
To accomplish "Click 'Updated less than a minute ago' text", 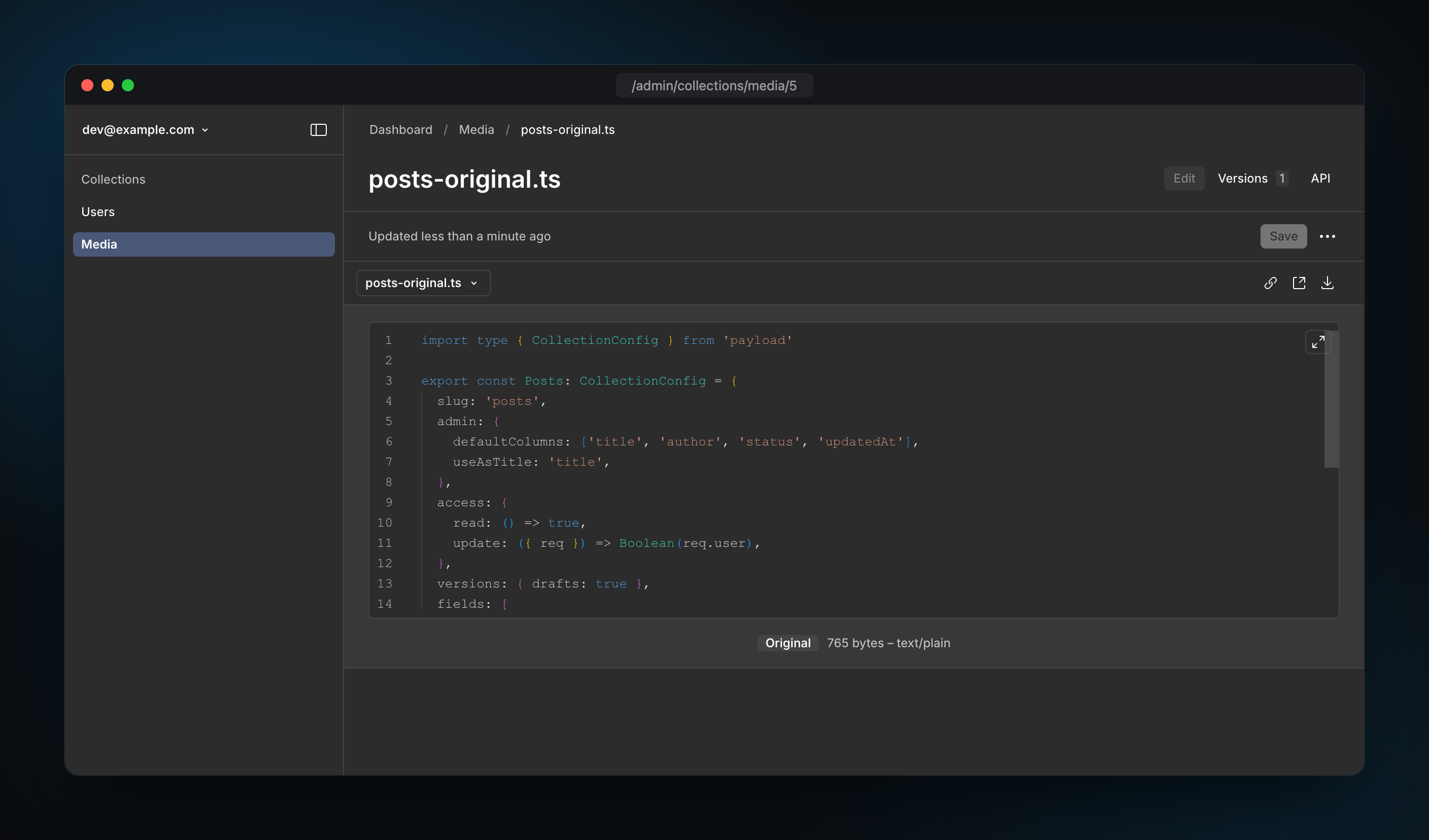I will (459, 236).
